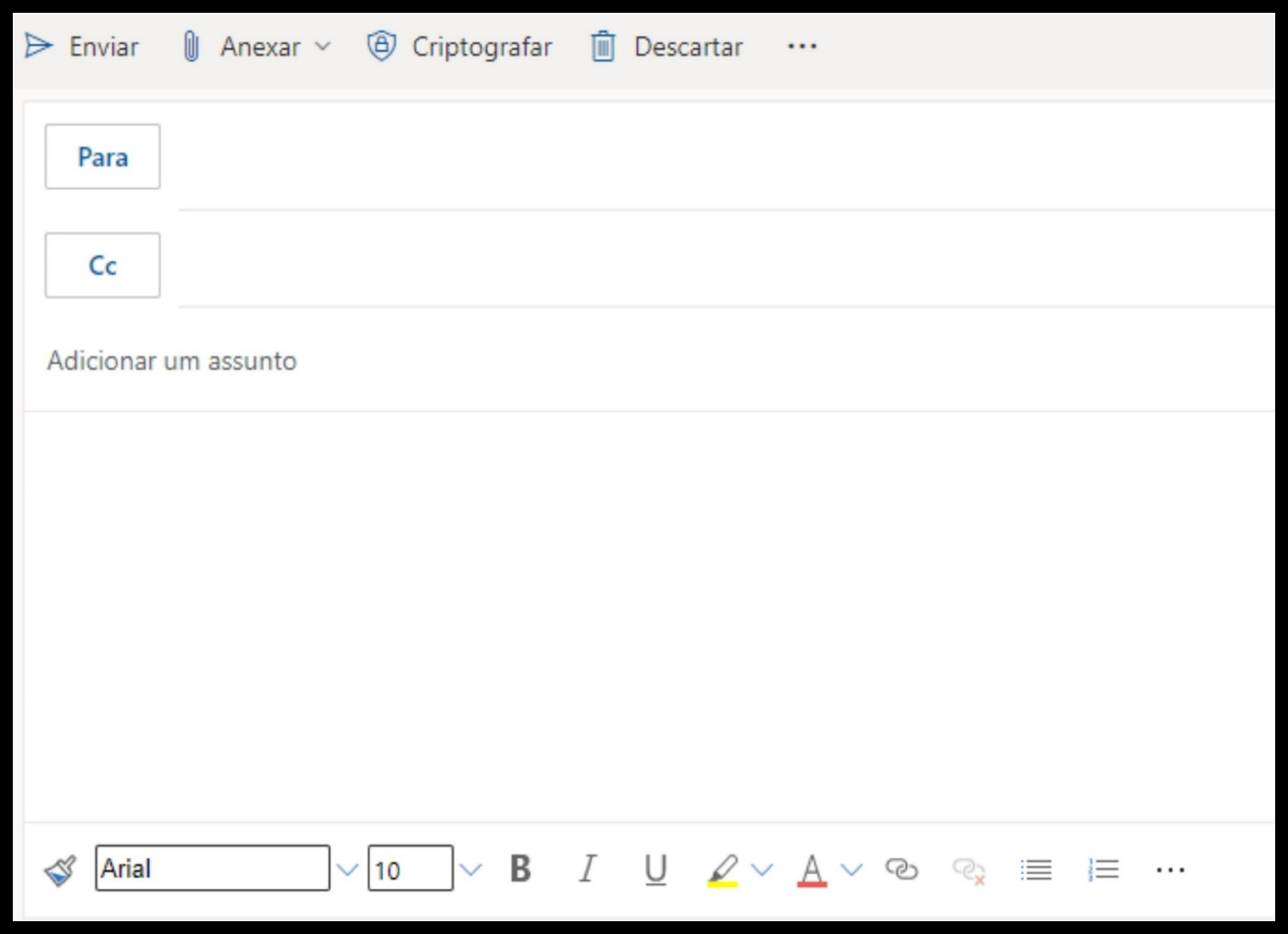Toggle italic formatting
This screenshot has height=934, width=1288.
pos(588,869)
